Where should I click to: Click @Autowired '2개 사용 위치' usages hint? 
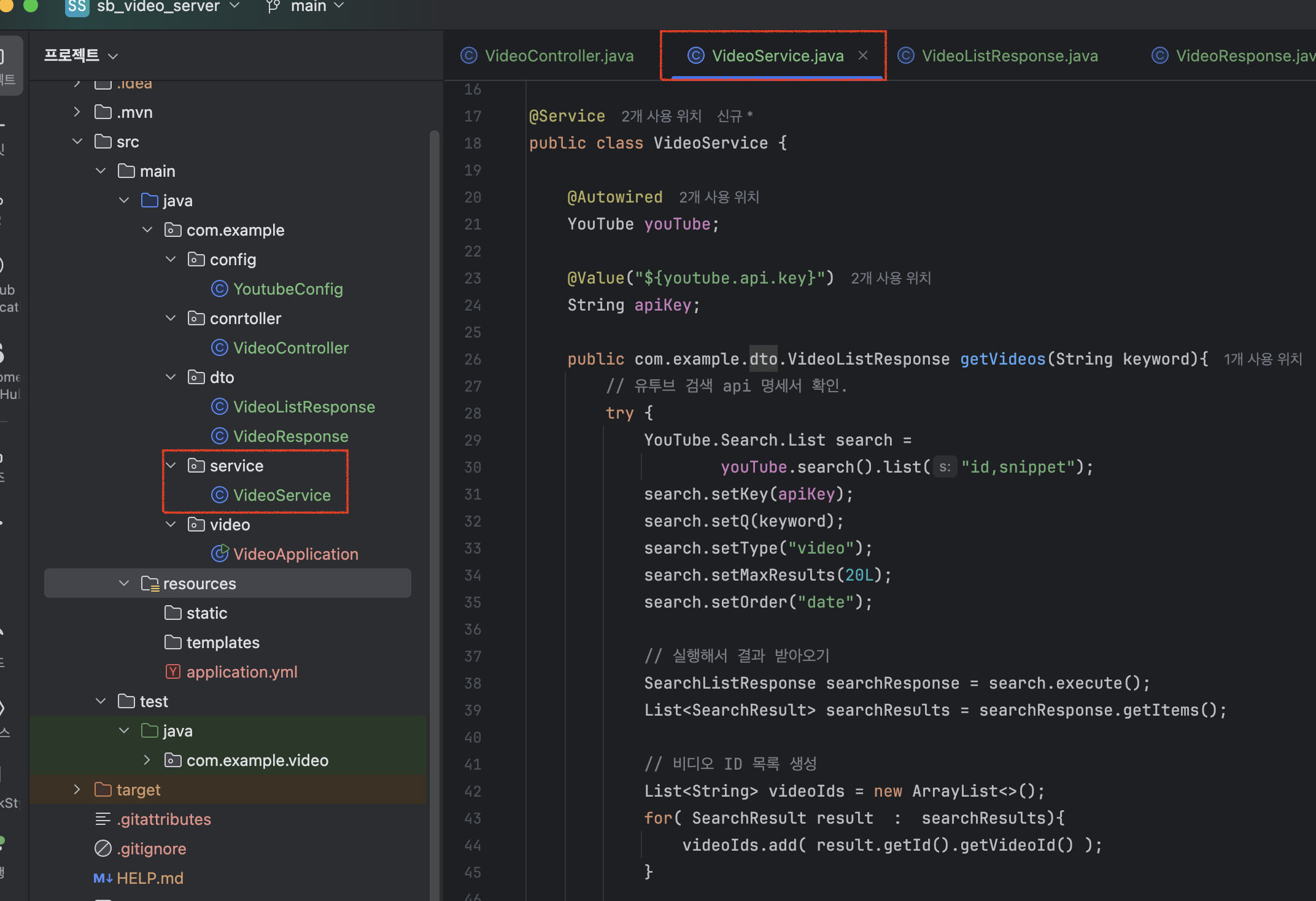pos(719,197)
